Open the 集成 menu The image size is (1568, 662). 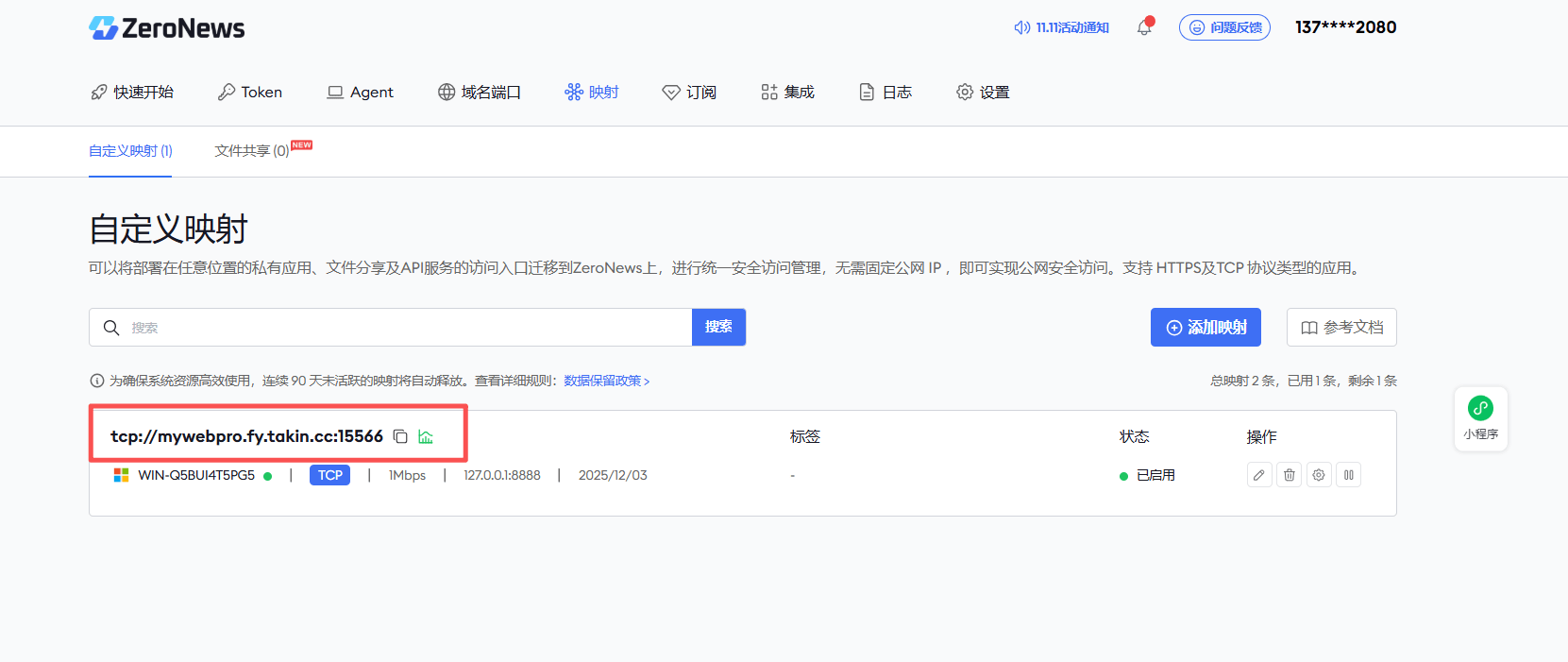pyautogui.click(x=787, y=92)
